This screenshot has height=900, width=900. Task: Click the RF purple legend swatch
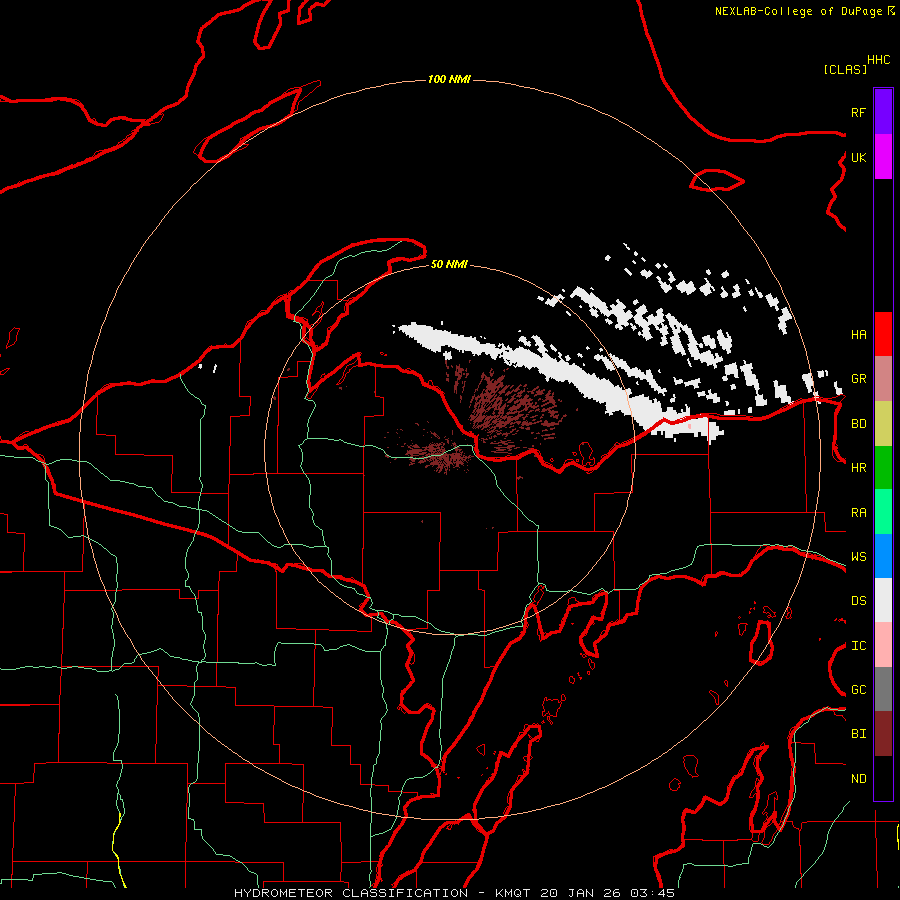point(883,112)
